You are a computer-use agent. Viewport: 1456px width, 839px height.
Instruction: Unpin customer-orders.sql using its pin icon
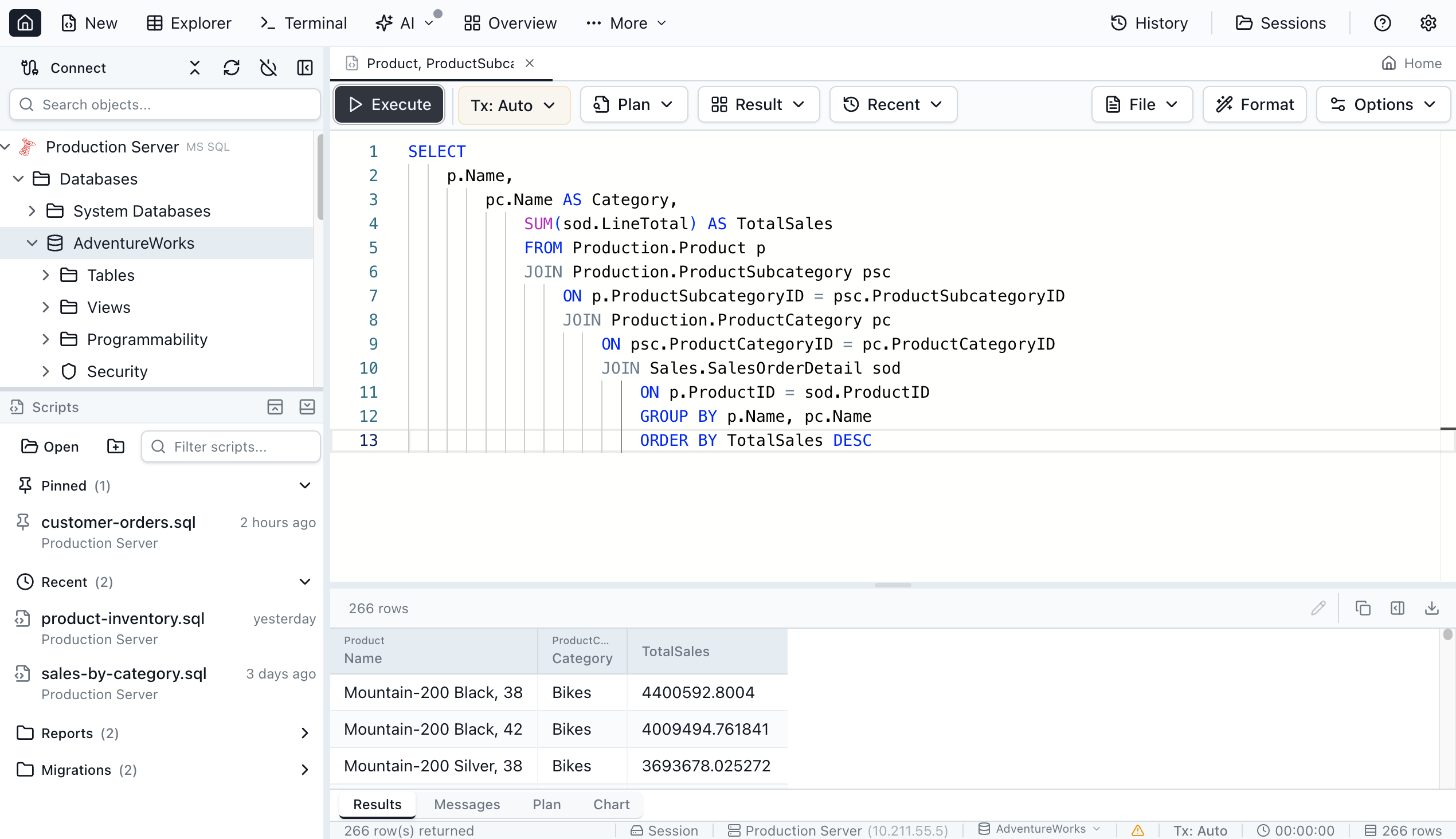click(x=23, y=522)
